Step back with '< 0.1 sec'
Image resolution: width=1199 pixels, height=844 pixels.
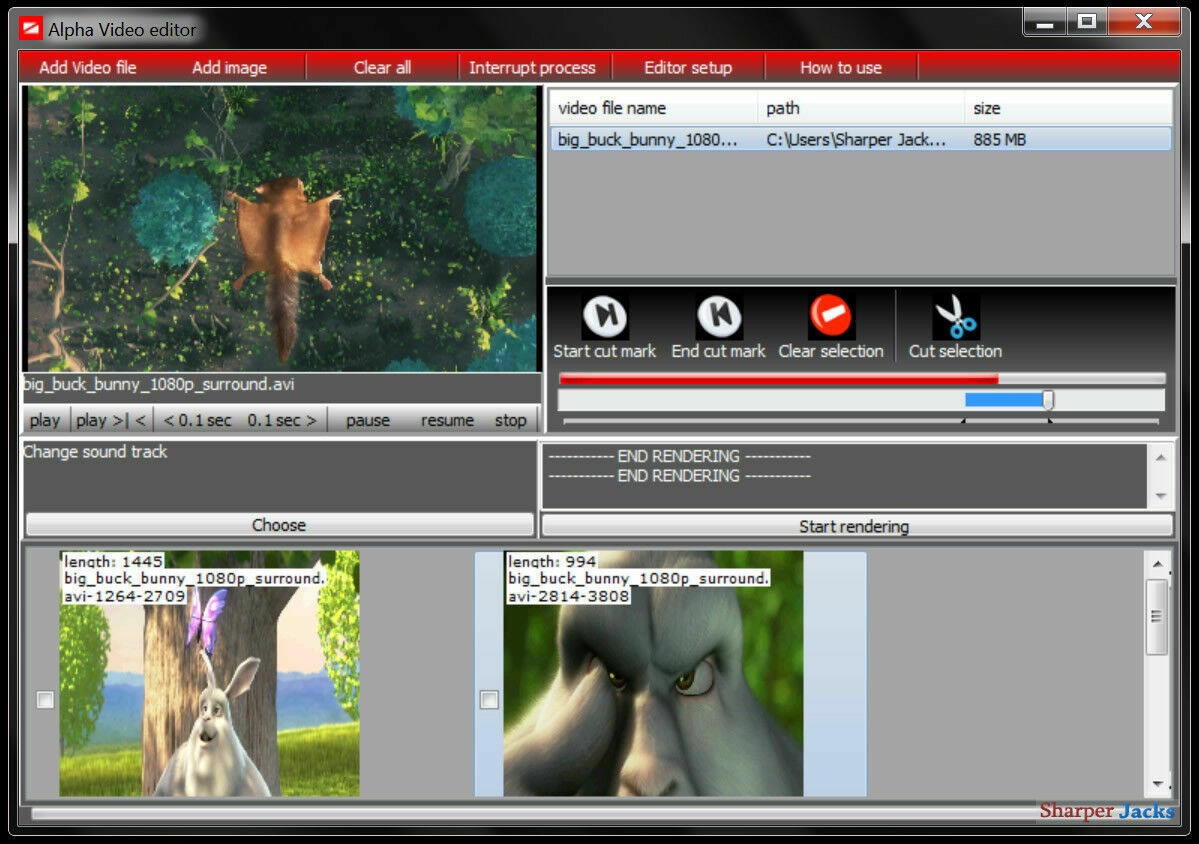click(x=197, y=420)
